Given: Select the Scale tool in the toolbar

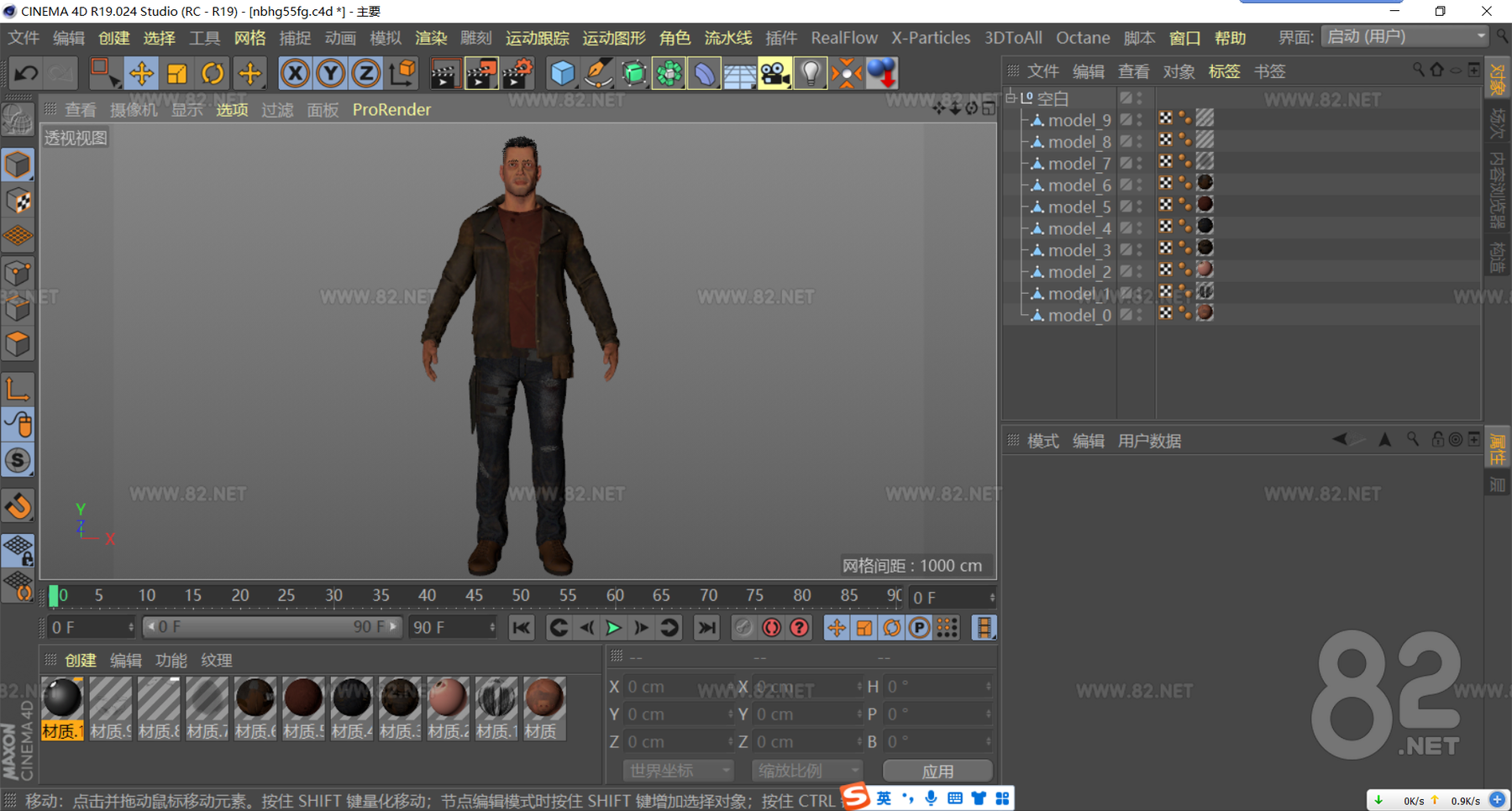Looking at the screenshot, I should click(x=176, y=73).
